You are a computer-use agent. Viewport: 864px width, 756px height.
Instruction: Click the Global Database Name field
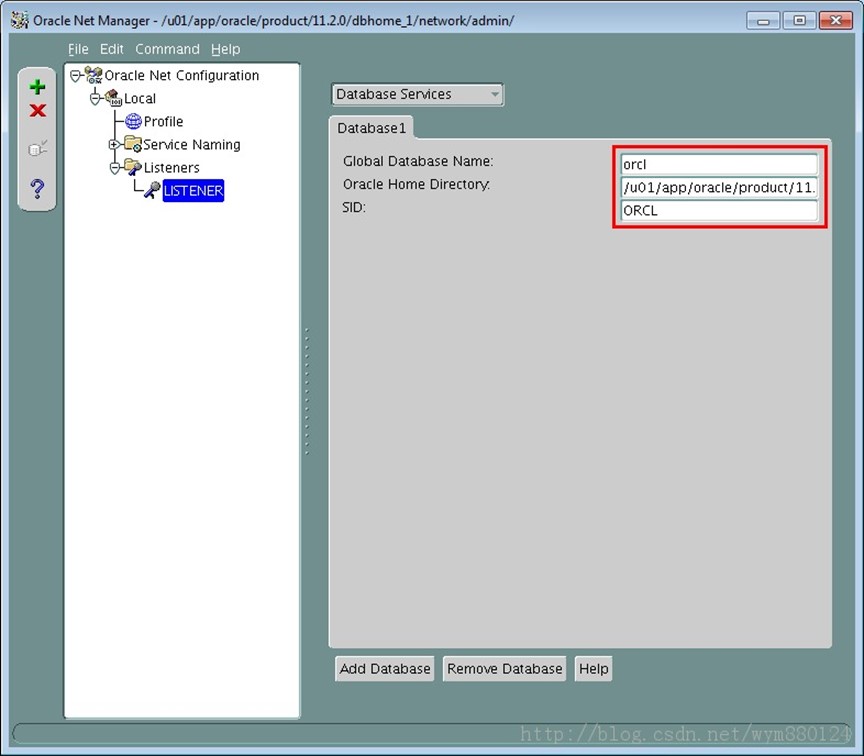pos(719,164)
